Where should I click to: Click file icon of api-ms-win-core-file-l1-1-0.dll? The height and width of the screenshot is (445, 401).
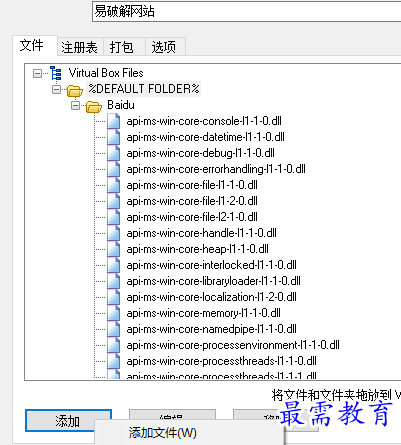(114, 185)
